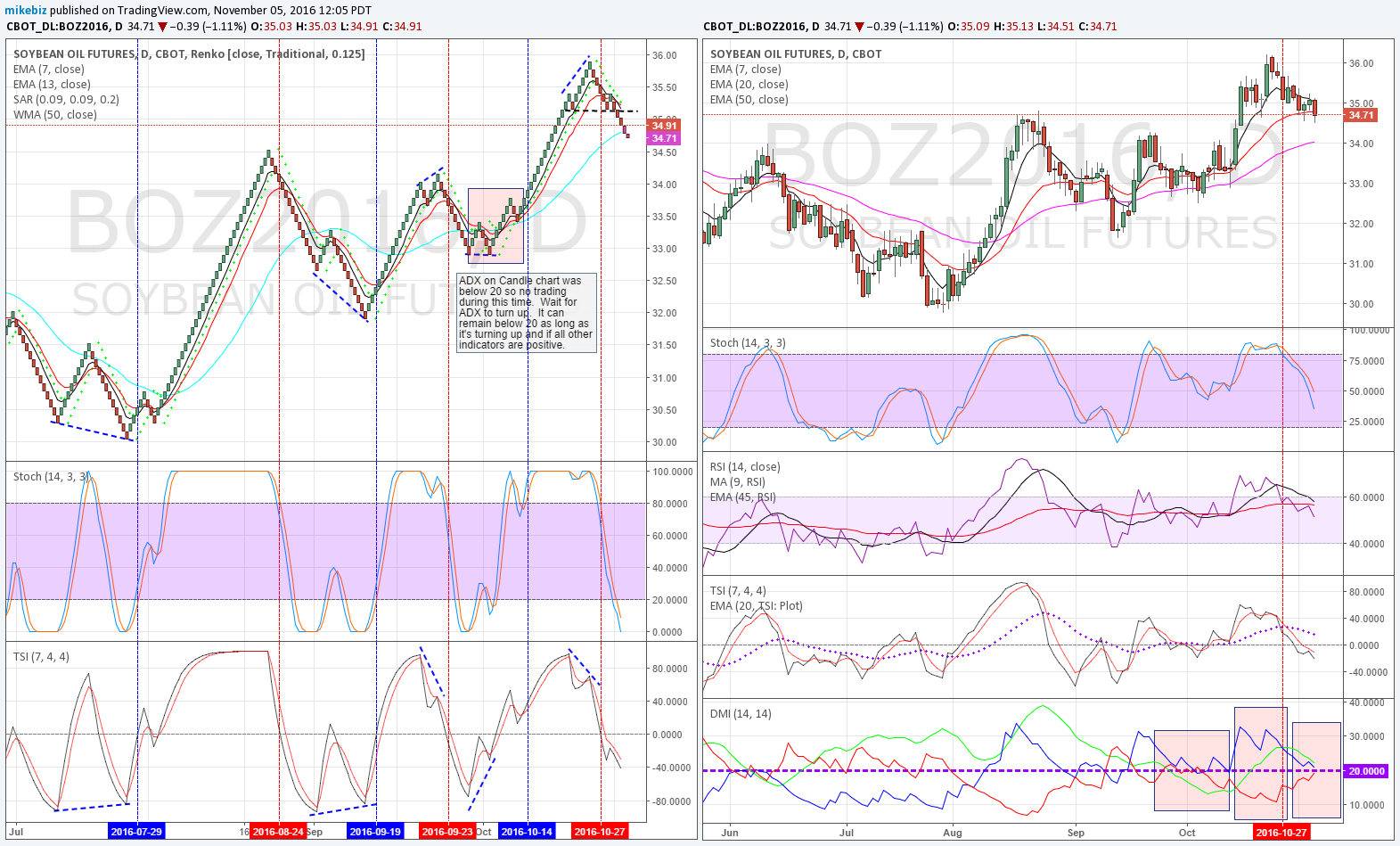
Task: Click the pink highlighted rectangle on Renko chart
Action: 495,226
